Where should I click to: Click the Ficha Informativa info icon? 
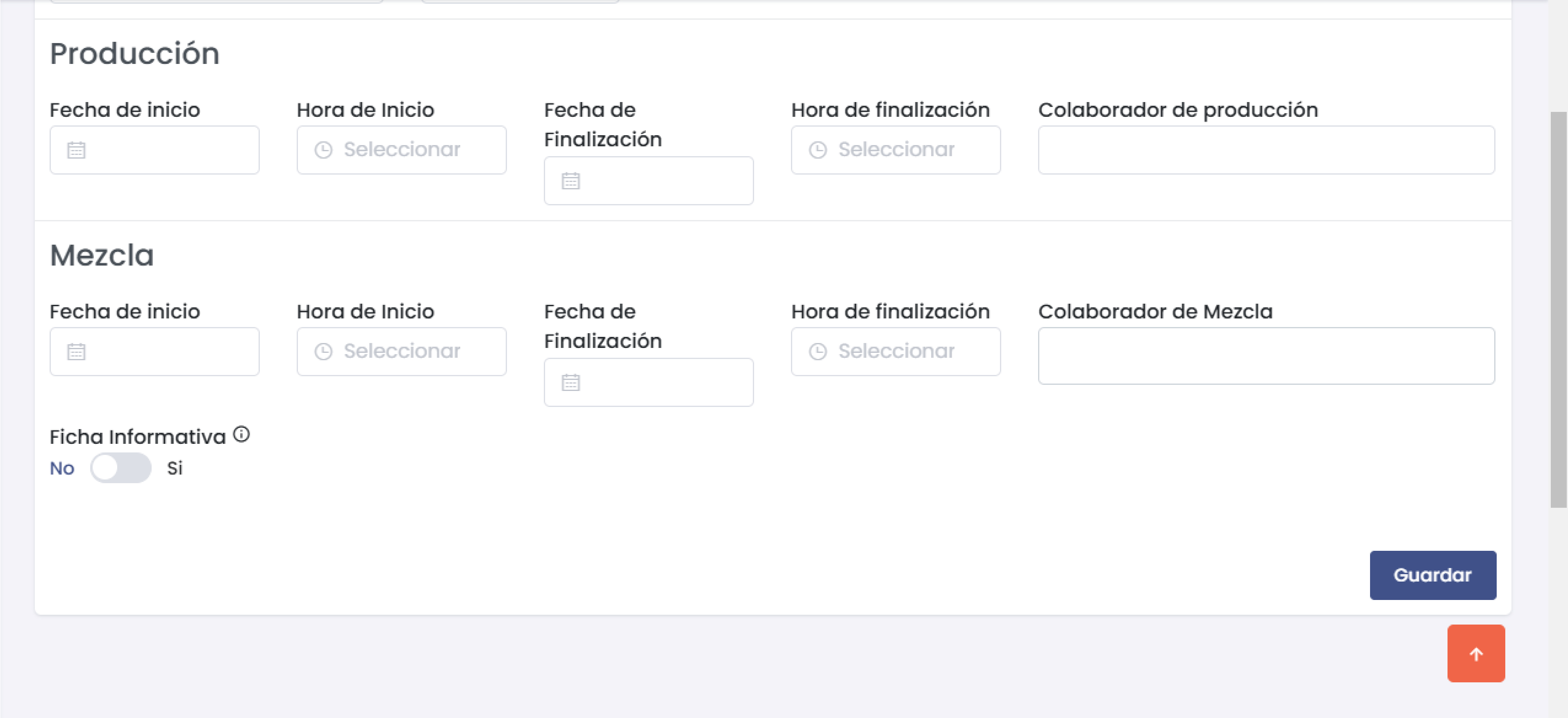coord(242,434)
